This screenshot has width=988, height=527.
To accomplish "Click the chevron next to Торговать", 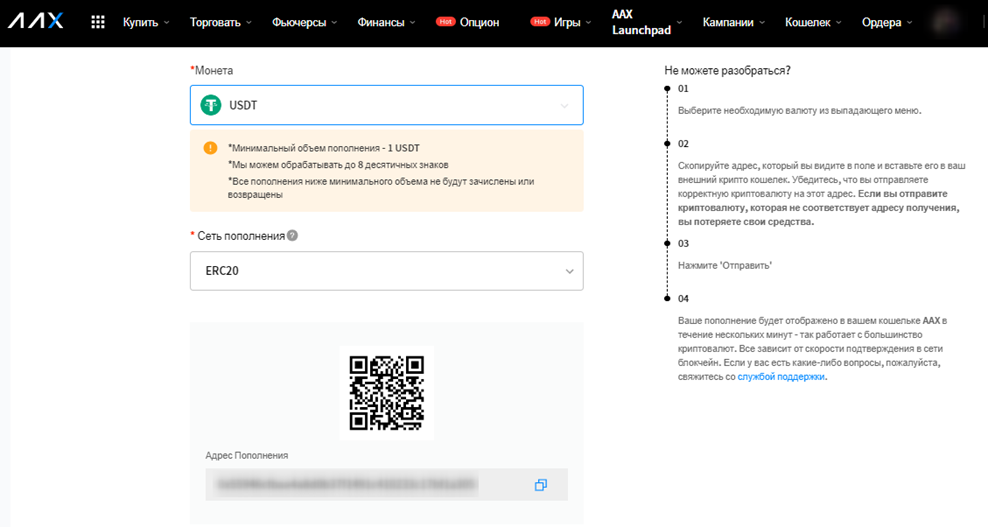I will [249, 23].
